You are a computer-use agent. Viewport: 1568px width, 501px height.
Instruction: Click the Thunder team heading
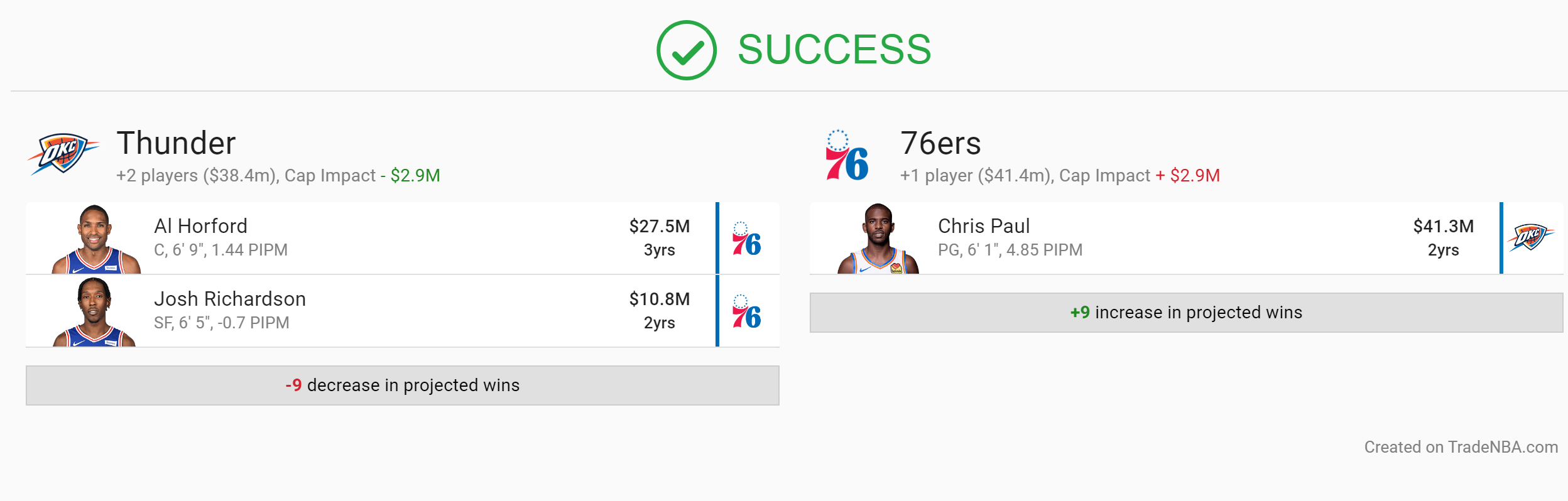[177, 143]
